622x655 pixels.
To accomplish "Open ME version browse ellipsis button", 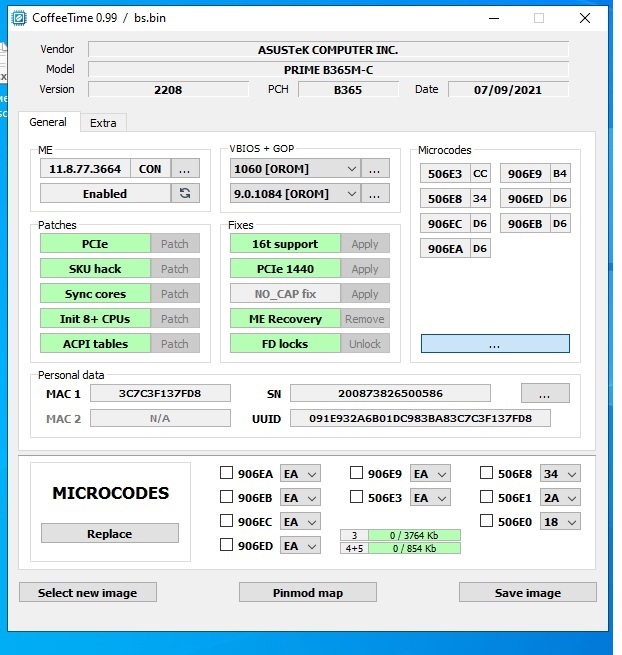I will (x=185, y=169).
